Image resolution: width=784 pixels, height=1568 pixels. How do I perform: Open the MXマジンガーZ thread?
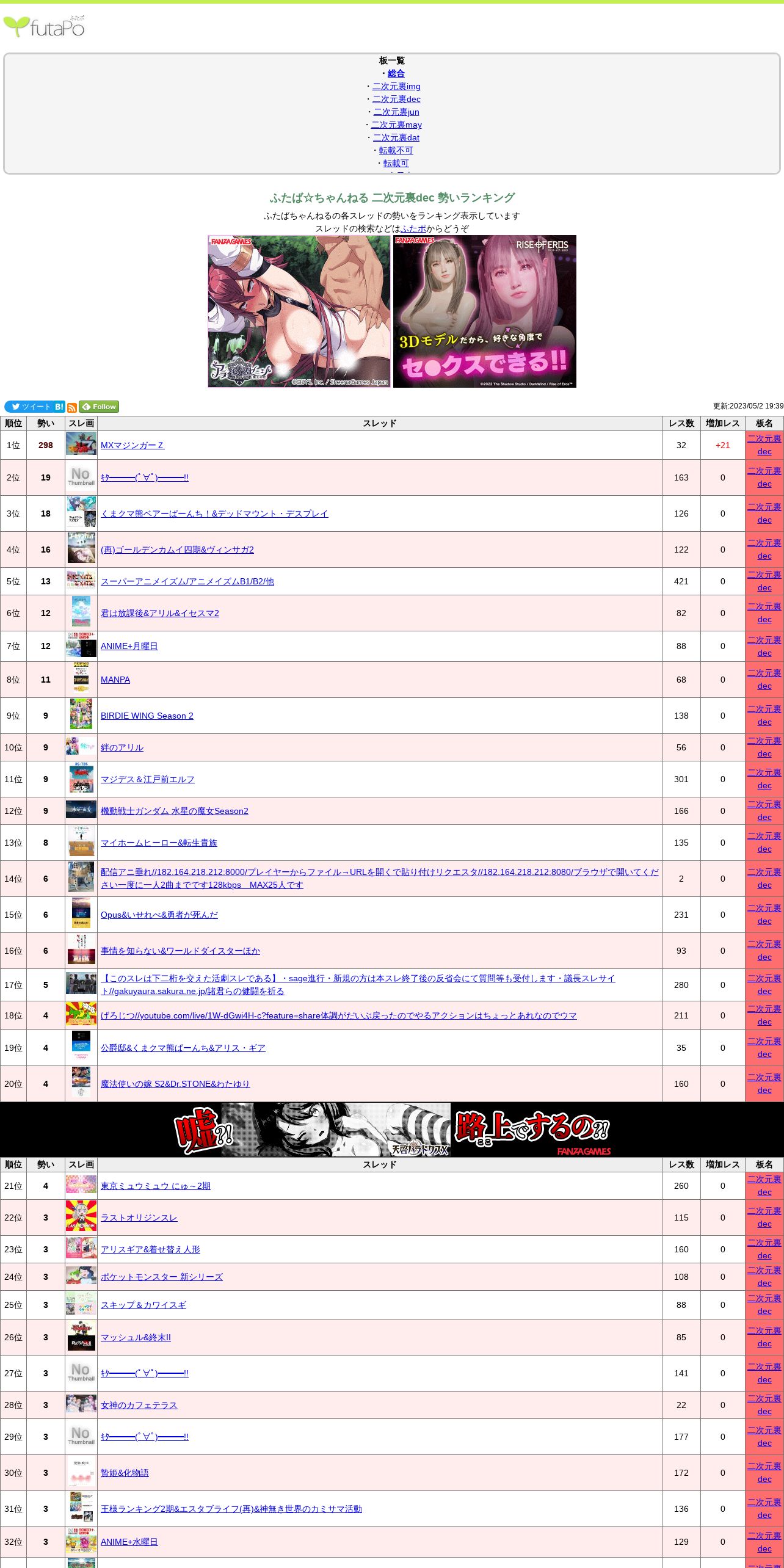click(x=132, y=445)
